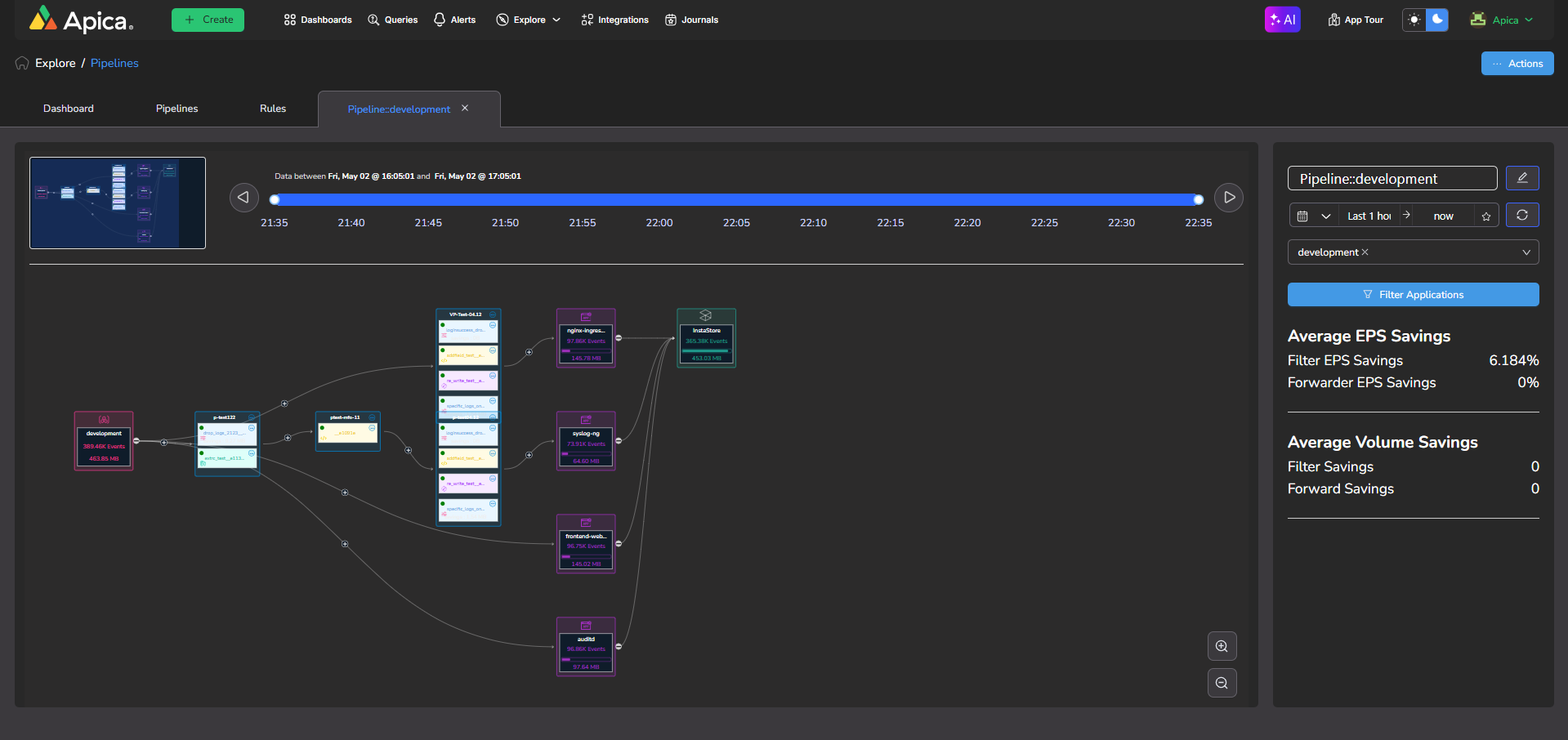Switch to the Rules tab

pos(273,109)
